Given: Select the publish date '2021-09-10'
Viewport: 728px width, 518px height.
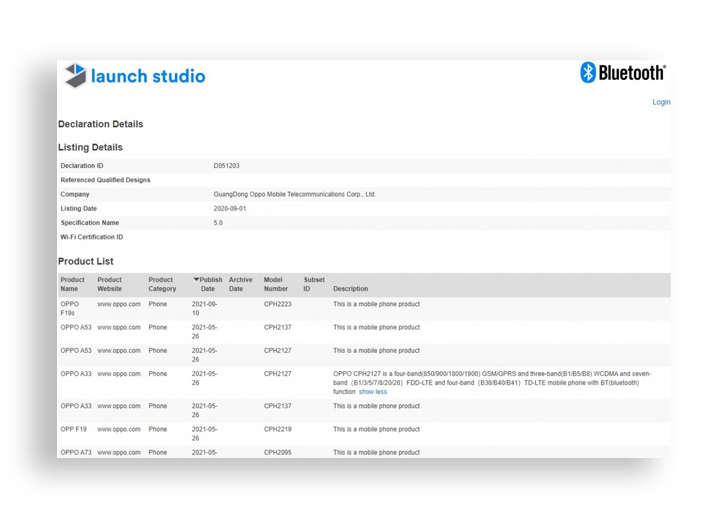Looking at the screenshot, I should point(204,309).
